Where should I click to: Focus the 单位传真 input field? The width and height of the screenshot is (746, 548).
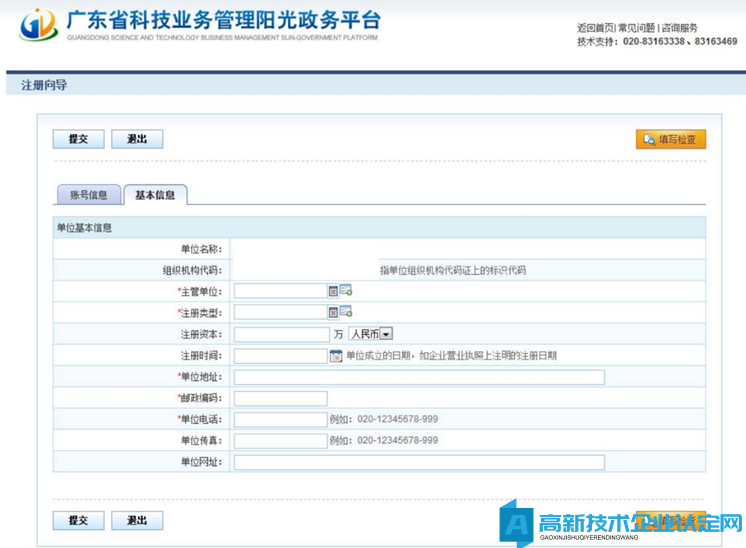[280, 440]
